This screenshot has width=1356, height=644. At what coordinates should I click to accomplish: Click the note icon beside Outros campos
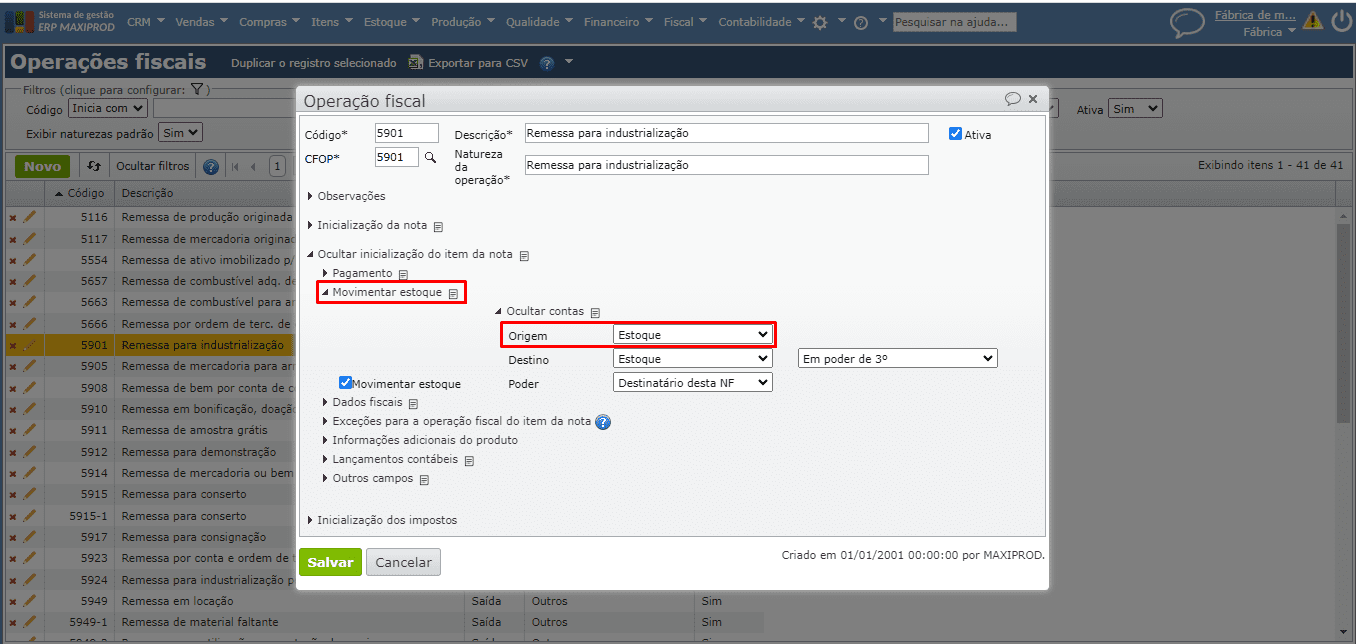click(x=423, y=479)
